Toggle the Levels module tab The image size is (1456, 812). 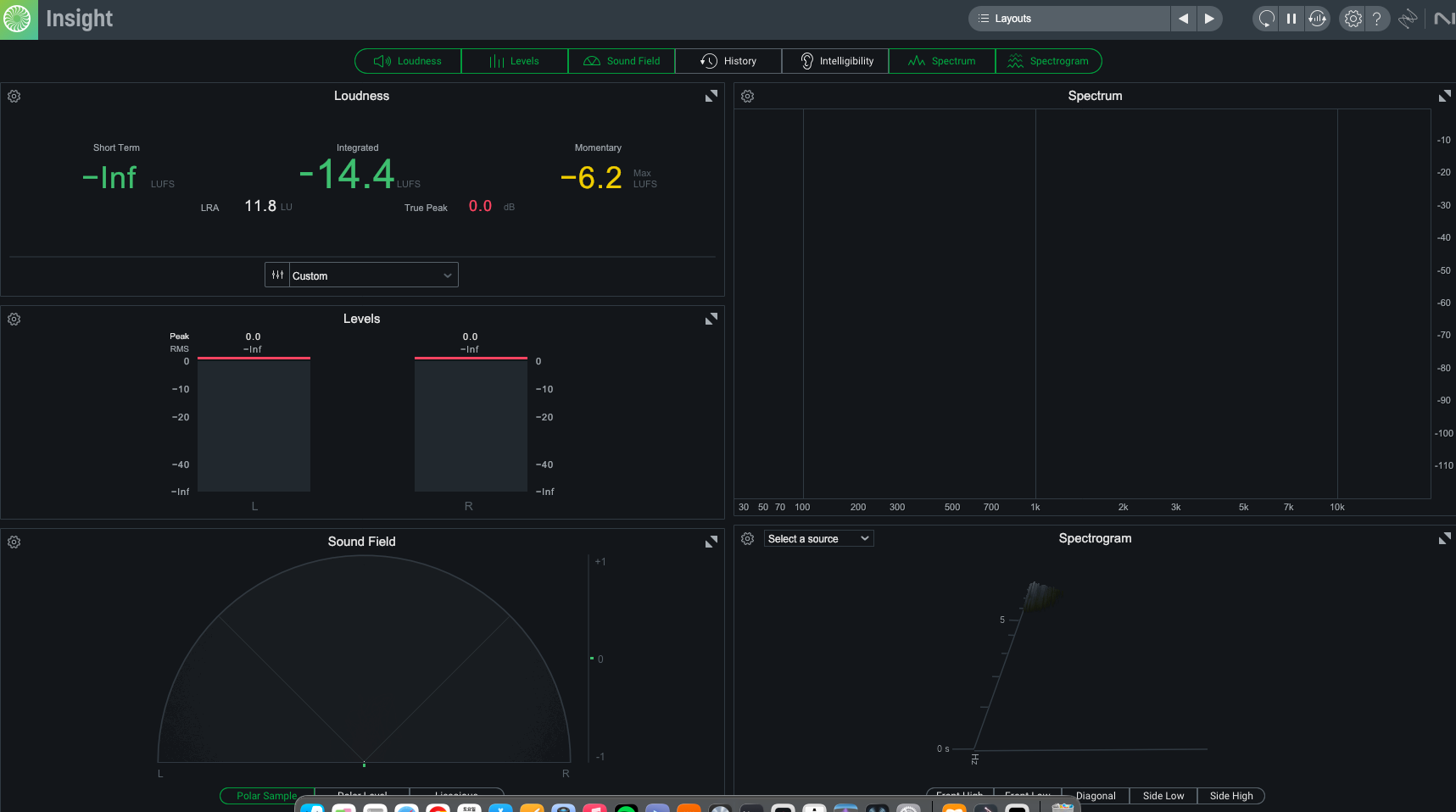click(x=515, y=61)
